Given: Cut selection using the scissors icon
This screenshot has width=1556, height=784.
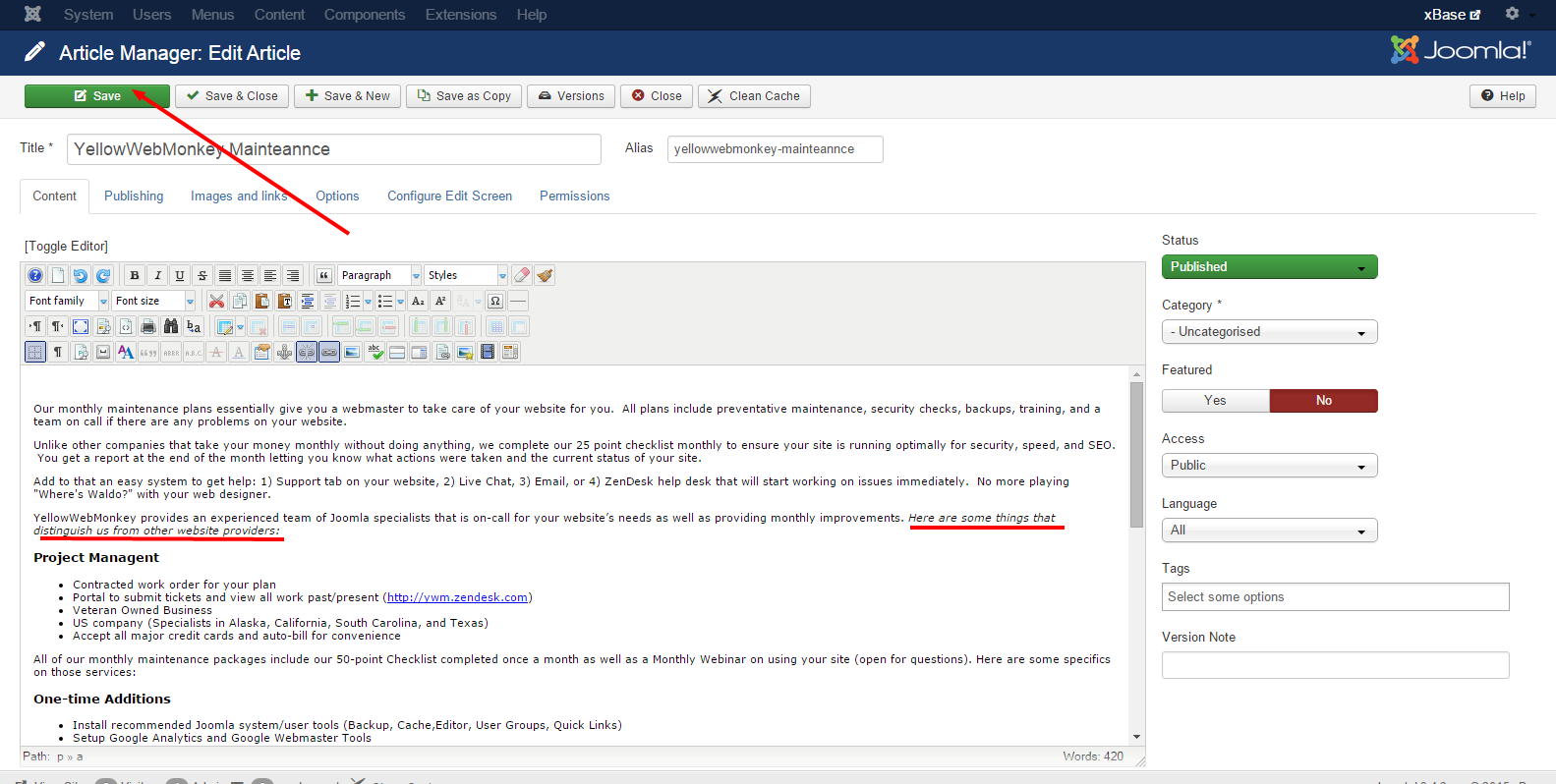Looking at the screenshot, I should click(x=217, y=301).
